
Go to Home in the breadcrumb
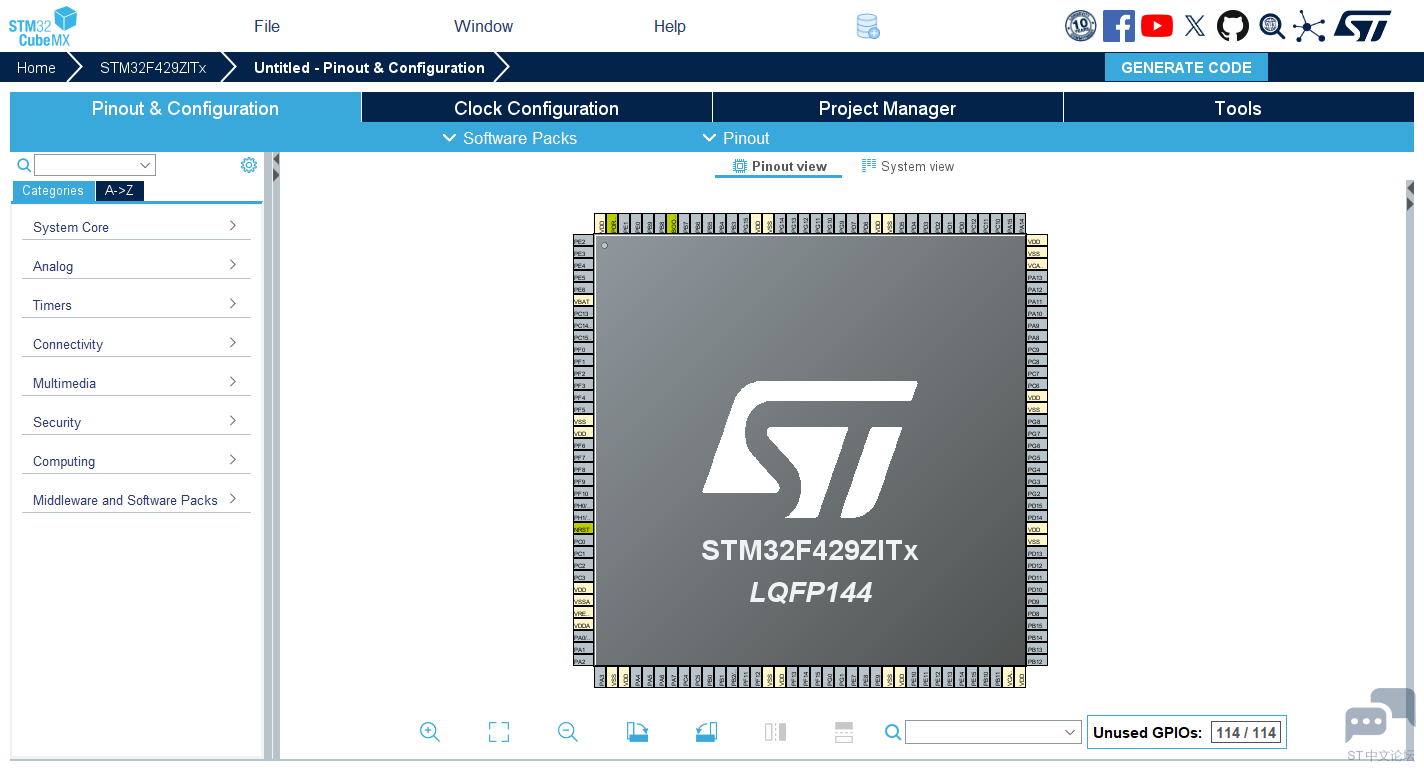[36, 68]
